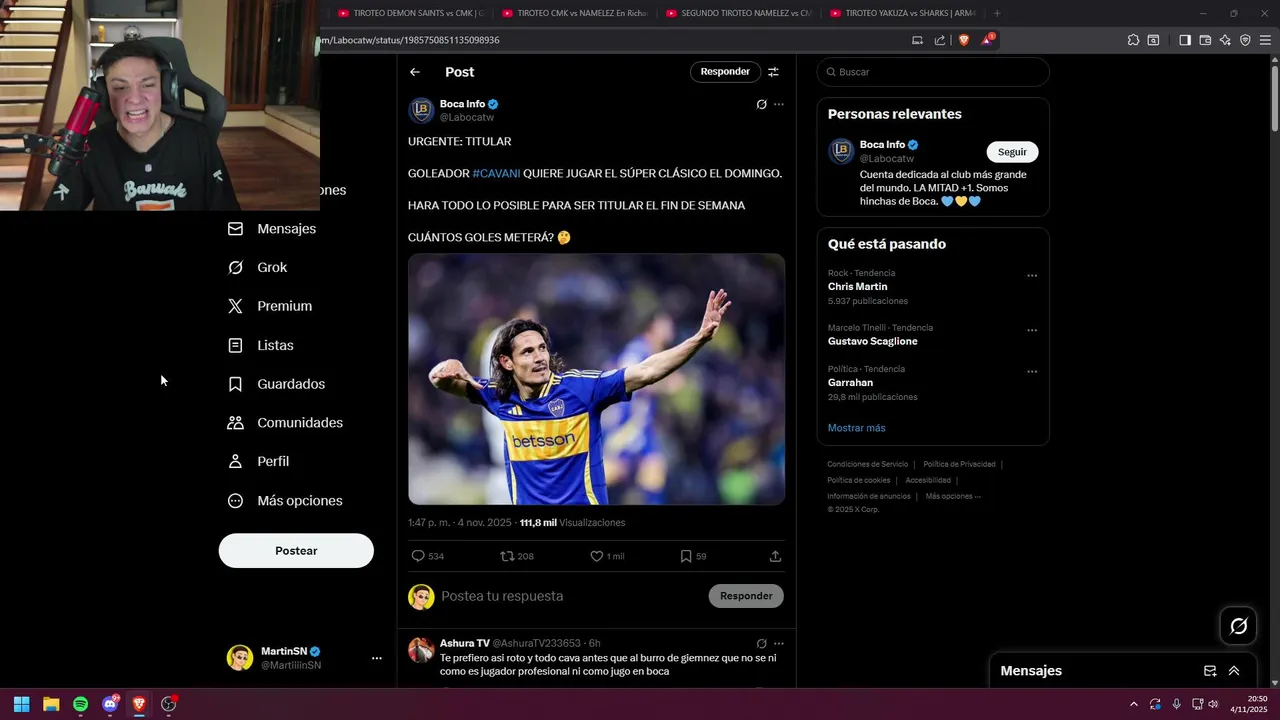Click the Brave Rewards triangle icon

[x=987, y=40]
